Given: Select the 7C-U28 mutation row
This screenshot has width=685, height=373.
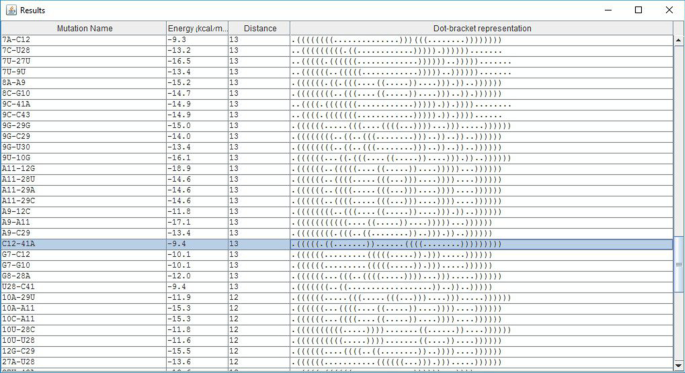Looking at the screenshot, I should point(337,51).
